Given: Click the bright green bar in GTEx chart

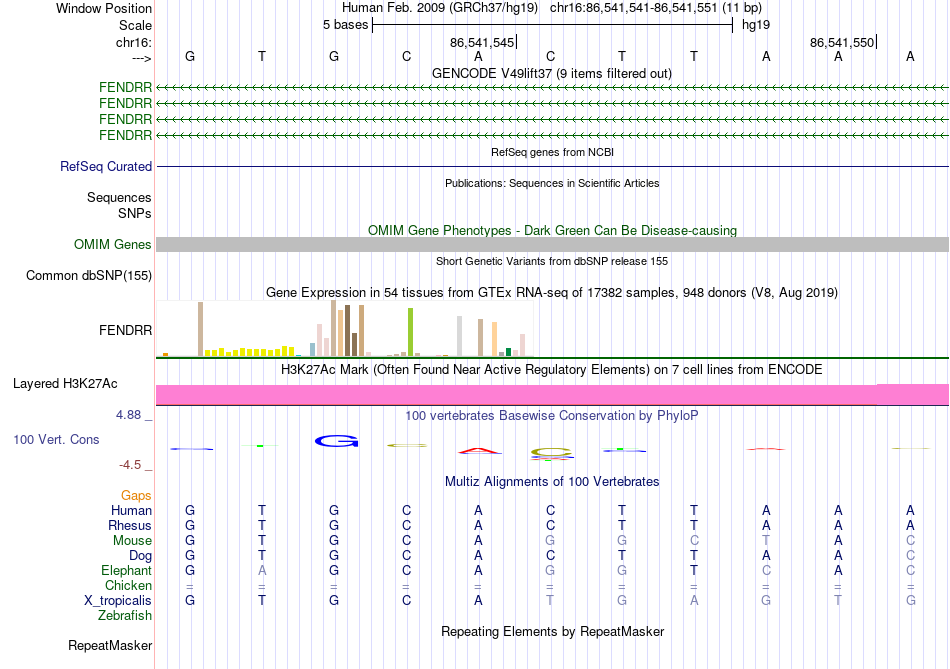Looking at the screenshot, I should click(x=410, y=332).
